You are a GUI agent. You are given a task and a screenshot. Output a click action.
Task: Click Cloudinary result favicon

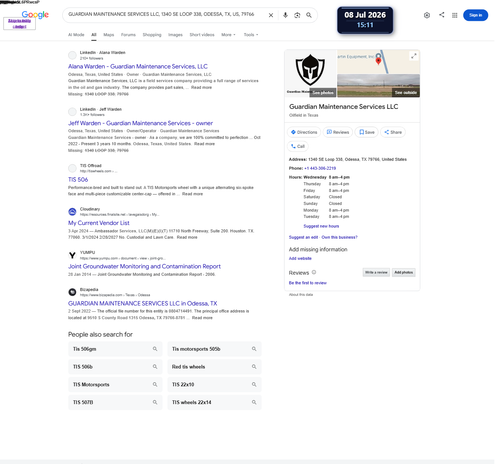[x=72, y=212]
